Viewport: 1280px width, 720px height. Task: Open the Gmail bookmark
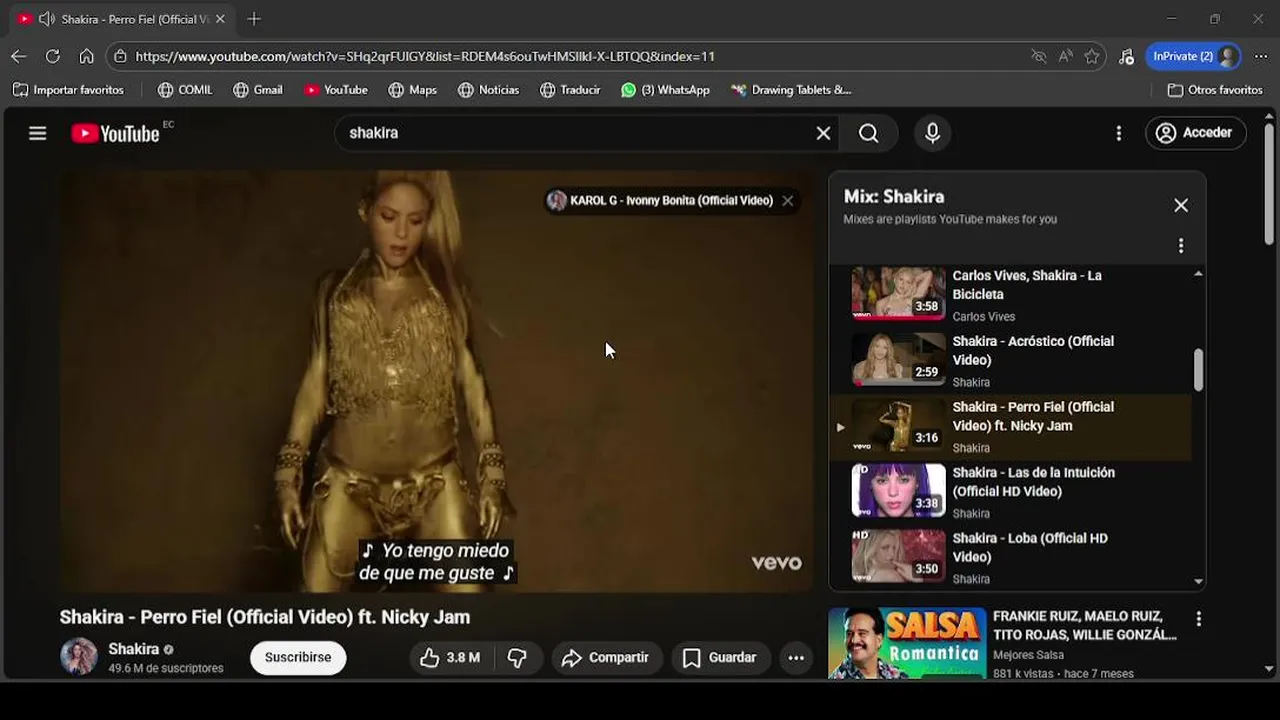coord(258,90)
